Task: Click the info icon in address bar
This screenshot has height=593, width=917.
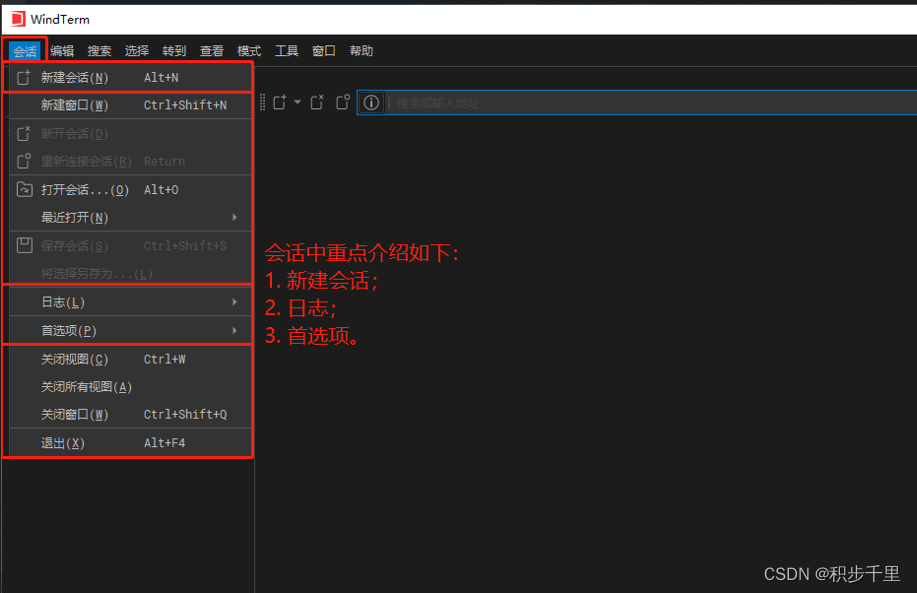Action: [371, 103]
